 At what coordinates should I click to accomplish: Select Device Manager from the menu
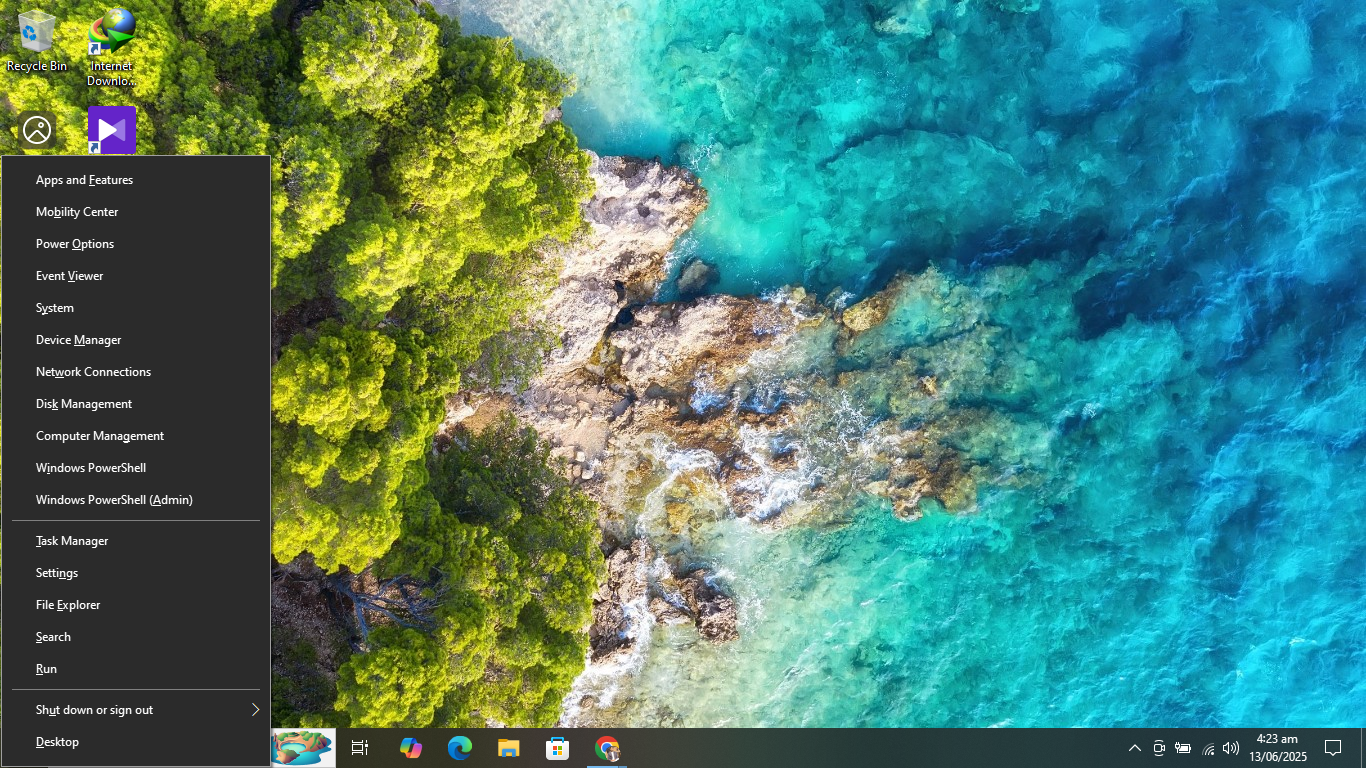coord(79,340)
